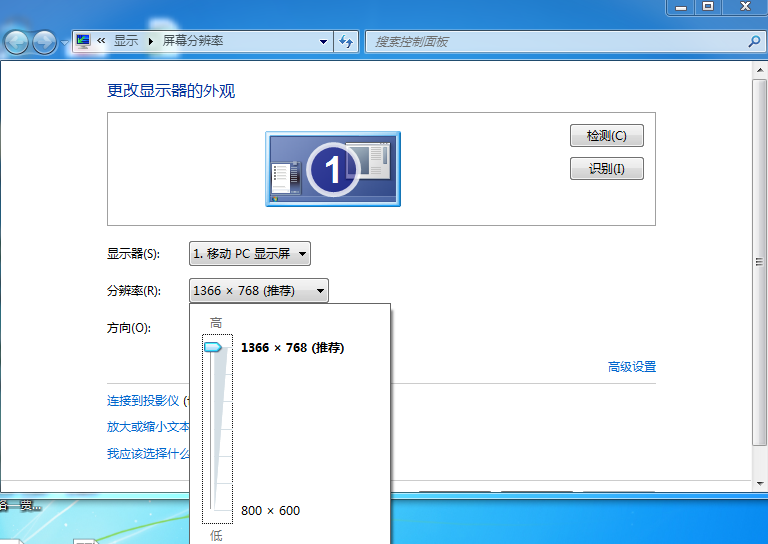Open the 放大或缩小文本 link

click(x=148, y=426)
